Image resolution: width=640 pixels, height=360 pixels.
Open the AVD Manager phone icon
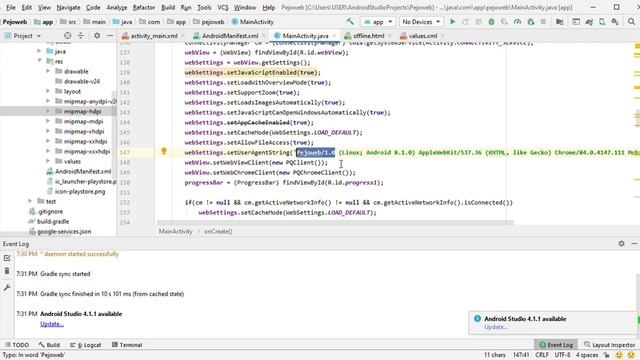click(602, 22)
